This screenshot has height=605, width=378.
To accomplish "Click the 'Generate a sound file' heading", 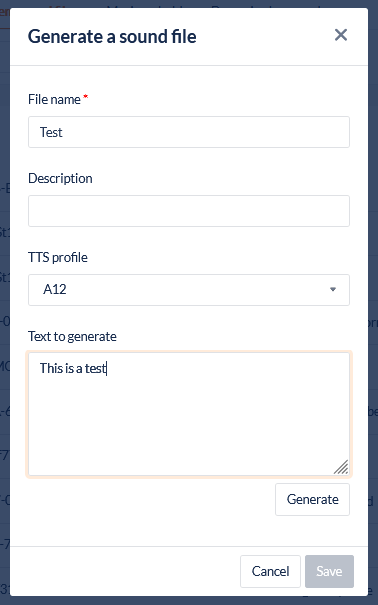I will pyautogui.click(x=112, y=37).
